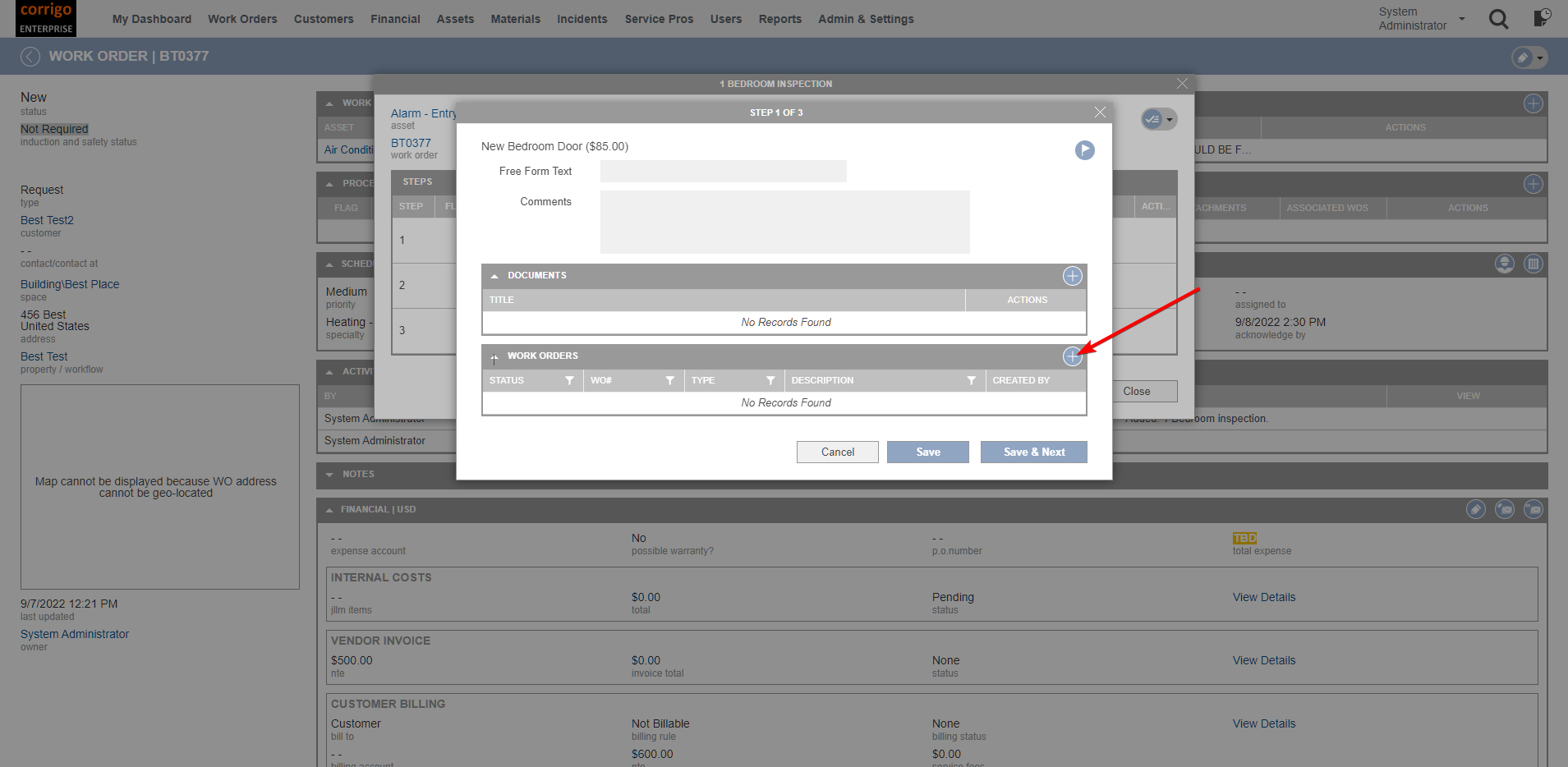Click the edit pencil in the Financial section
The height and width of the screenshot is (767, 1568).
(x=1476, y=509)
